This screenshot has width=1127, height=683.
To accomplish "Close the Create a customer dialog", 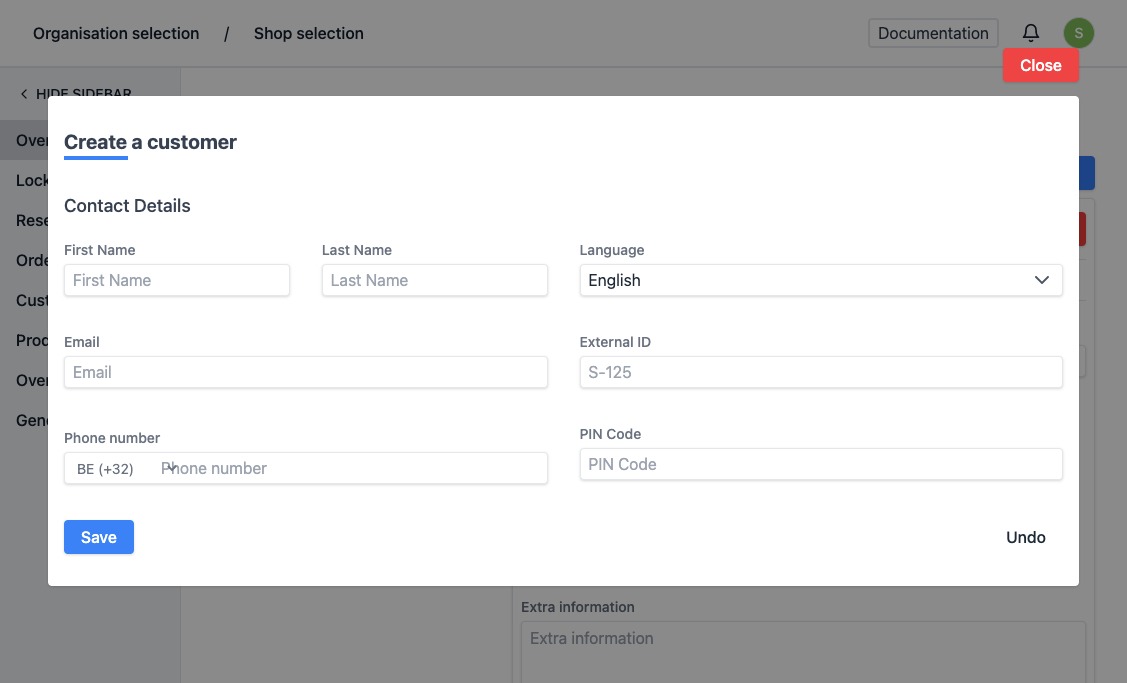I will (x=1040, y=65).
